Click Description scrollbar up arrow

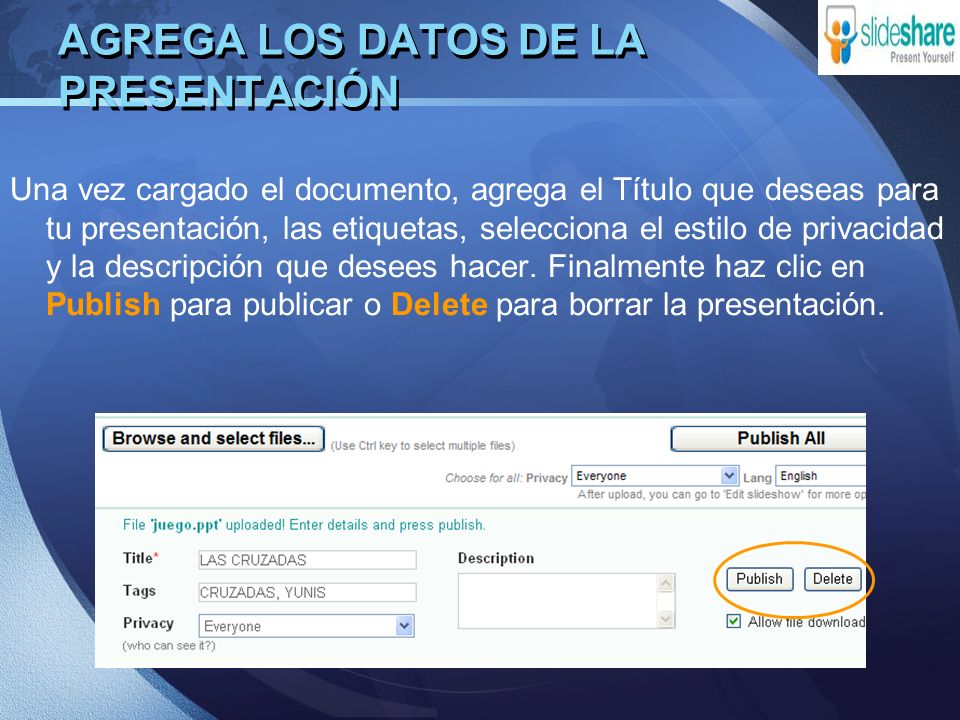click(666, 583)
